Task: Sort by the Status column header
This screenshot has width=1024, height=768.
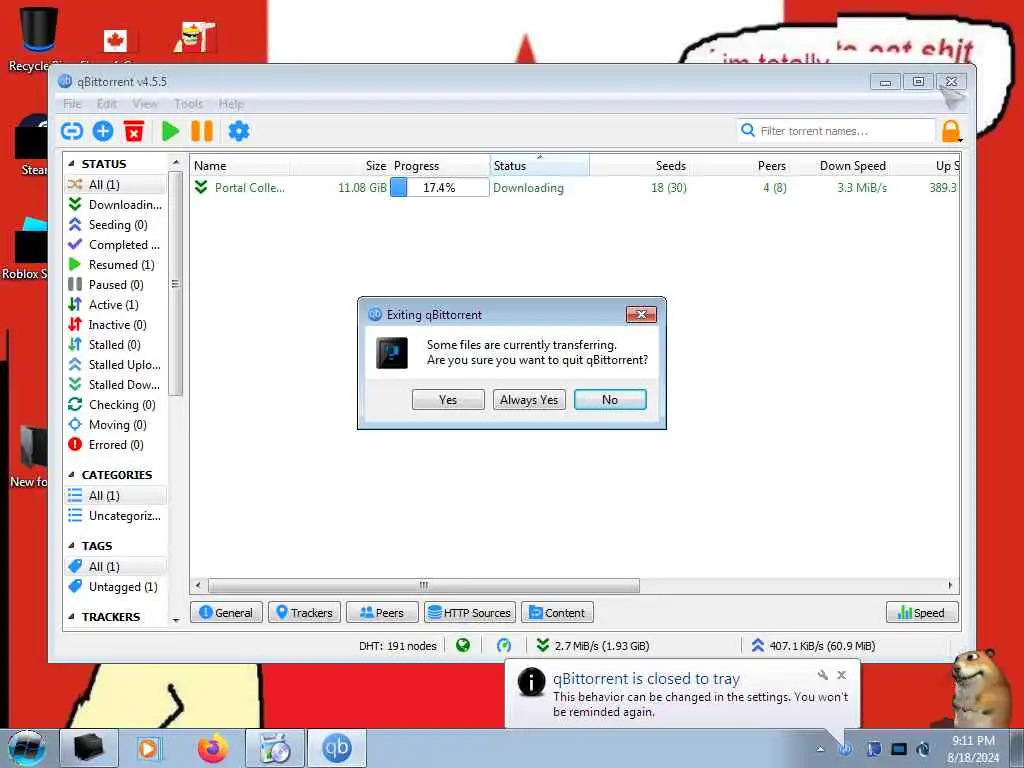Action: coord(539,166)
